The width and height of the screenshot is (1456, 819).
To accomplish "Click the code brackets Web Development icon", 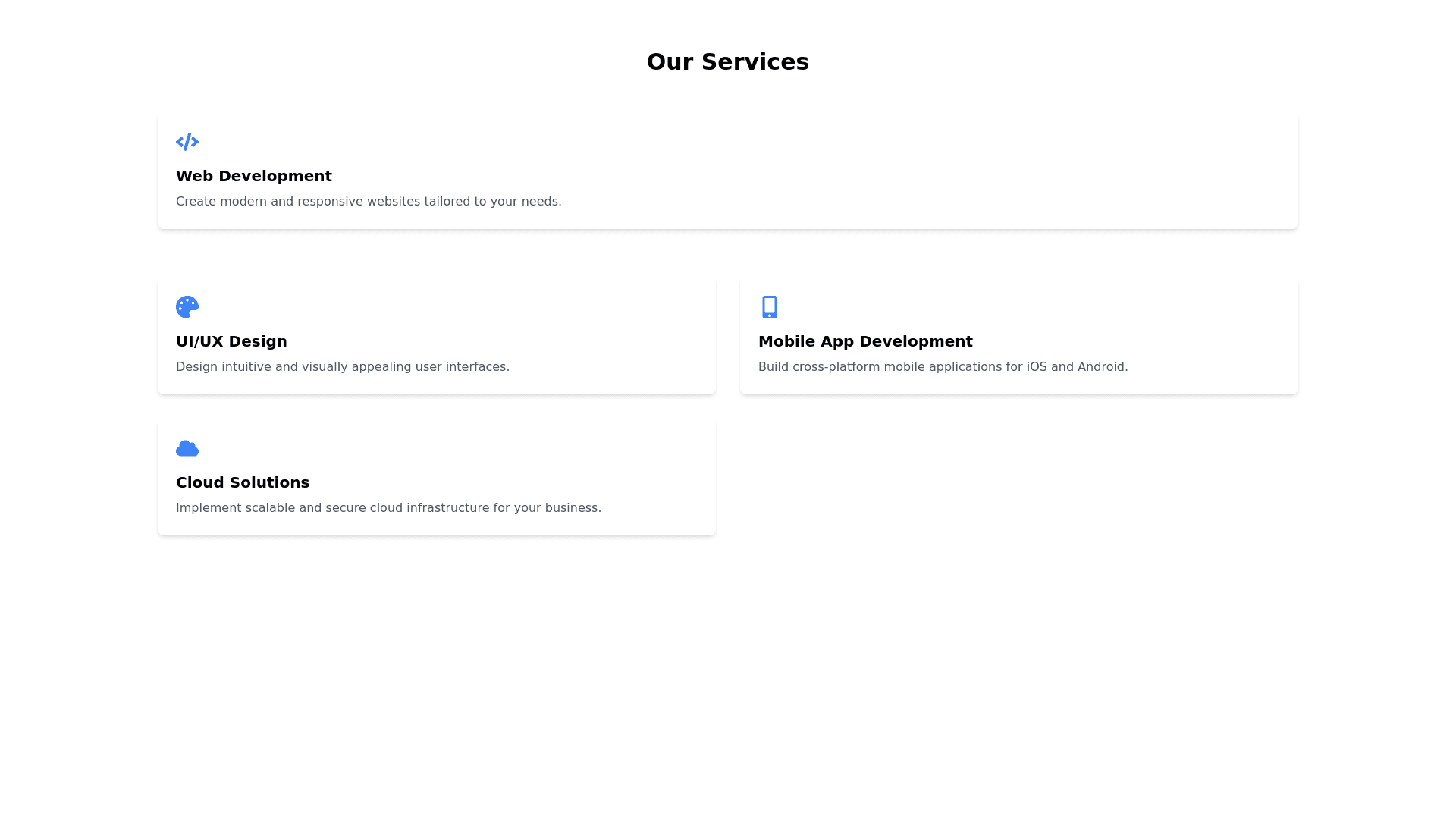I will coord(187,142).
